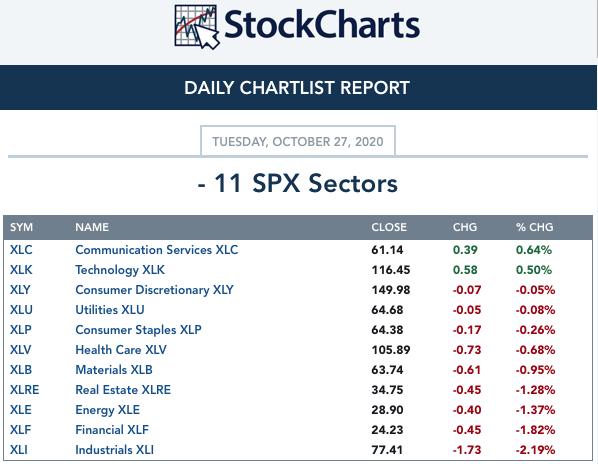Open Technology XLK chart link
The width and height of the screenshot is (598, 464).
120,270
